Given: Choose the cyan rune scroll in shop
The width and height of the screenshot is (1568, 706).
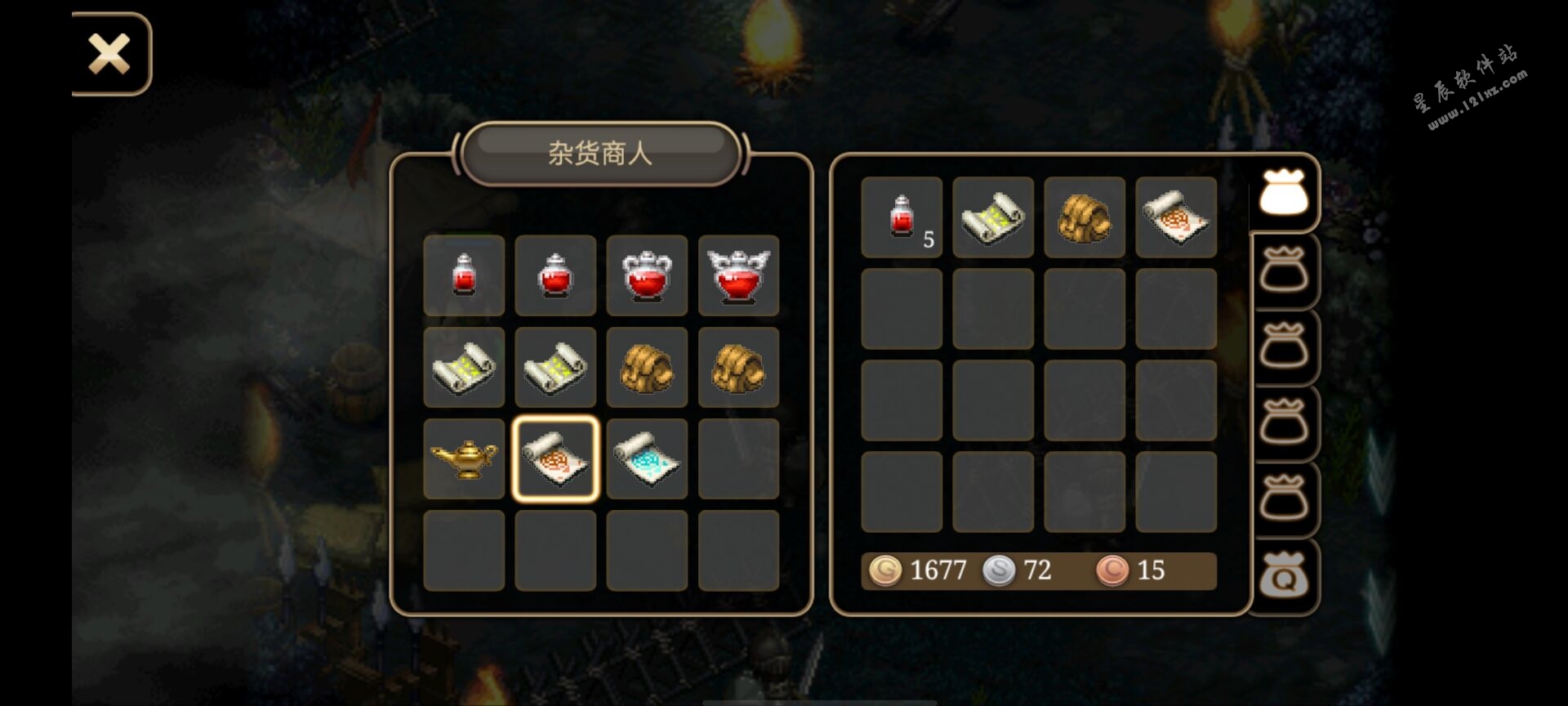Looking at the screenshot, I should point(647,458).
